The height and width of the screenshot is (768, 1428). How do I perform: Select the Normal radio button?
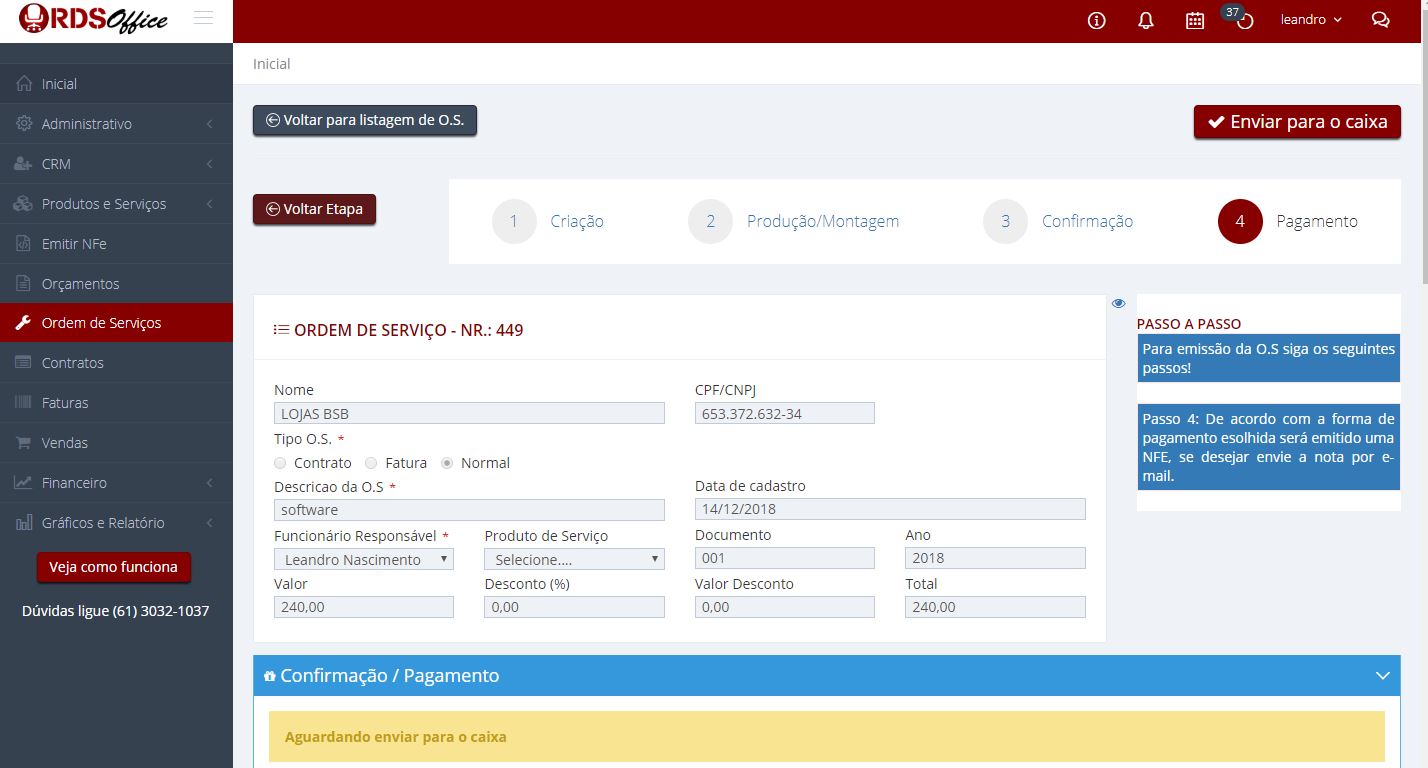447,463
